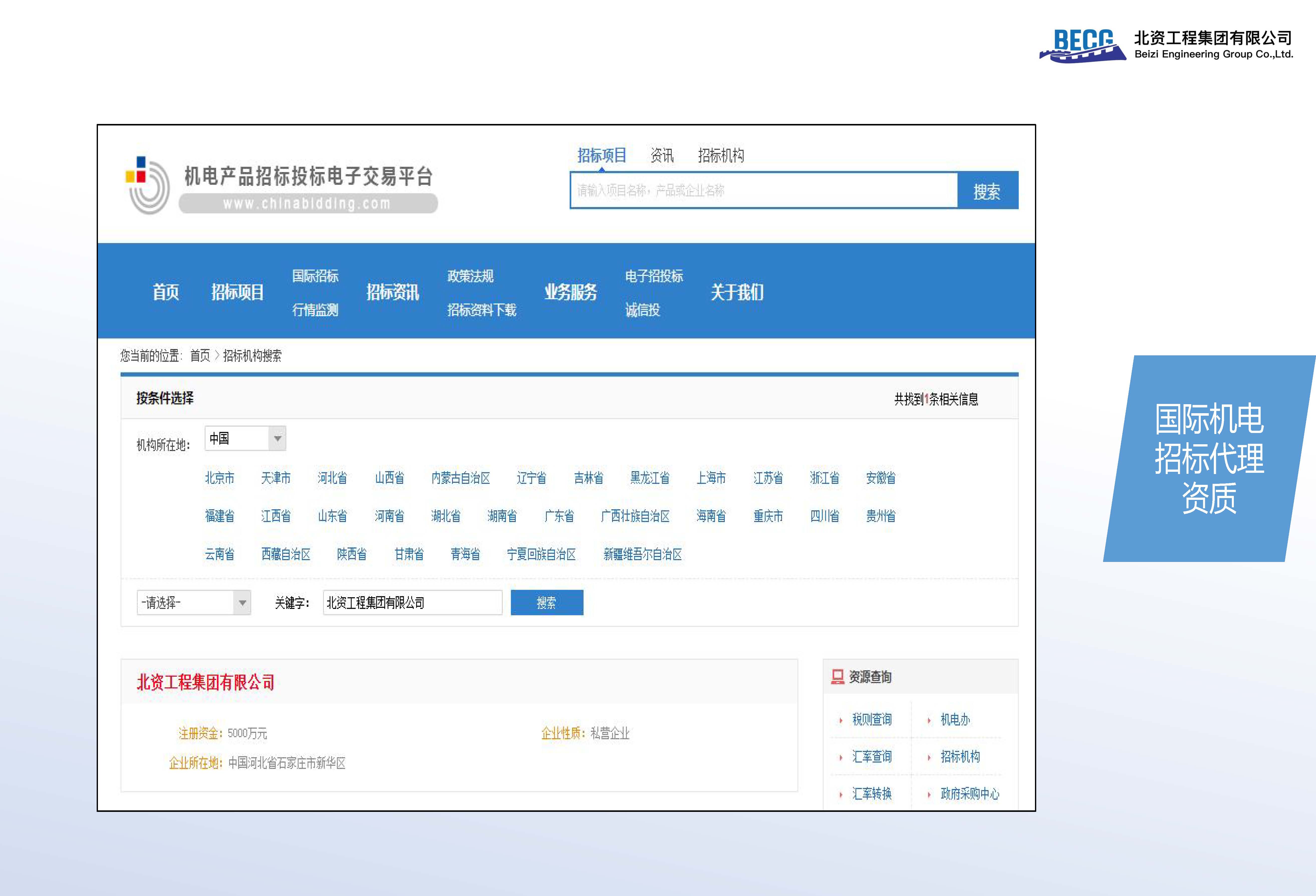
Task: Open 电子招投标 in the navigation bar
Action: click(654, 276)
